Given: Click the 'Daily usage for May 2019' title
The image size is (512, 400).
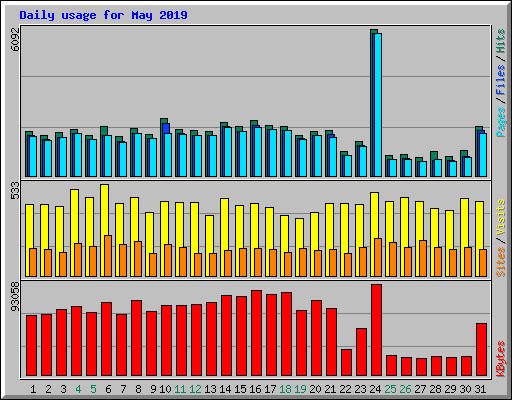Looking at the screenshot, I should 103,15.
